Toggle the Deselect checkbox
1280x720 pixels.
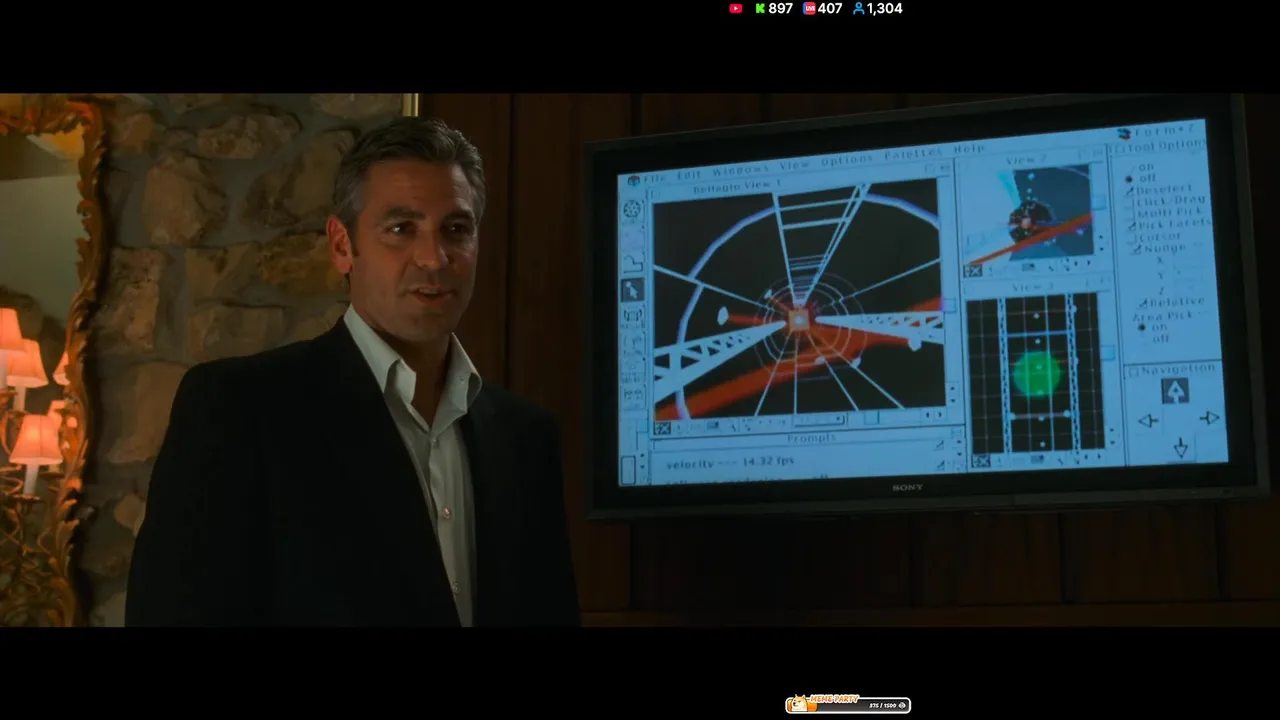1131,190
